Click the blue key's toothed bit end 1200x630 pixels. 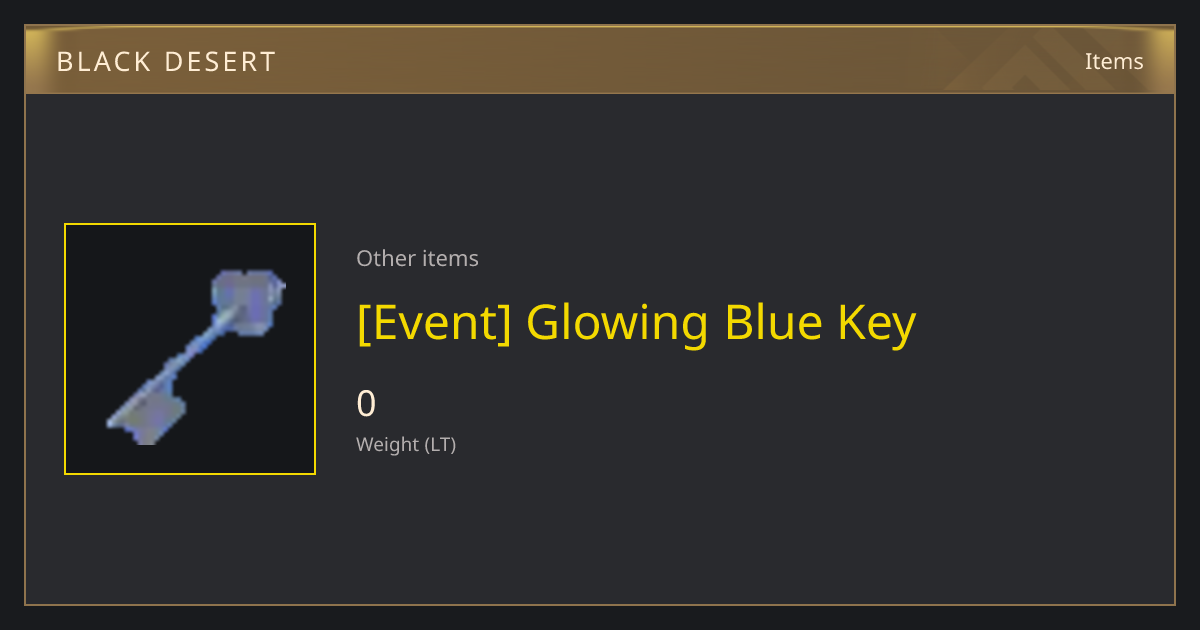click(x=147, y=416)
